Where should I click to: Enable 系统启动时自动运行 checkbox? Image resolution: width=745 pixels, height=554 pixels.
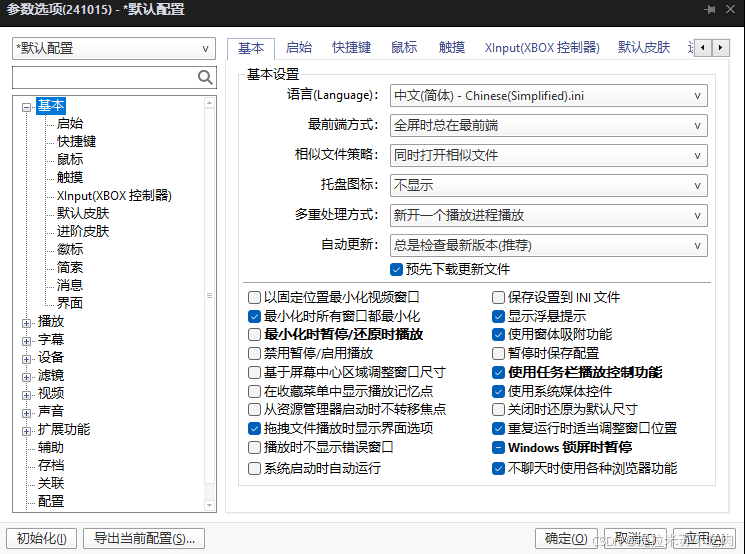tap(254, 468)
